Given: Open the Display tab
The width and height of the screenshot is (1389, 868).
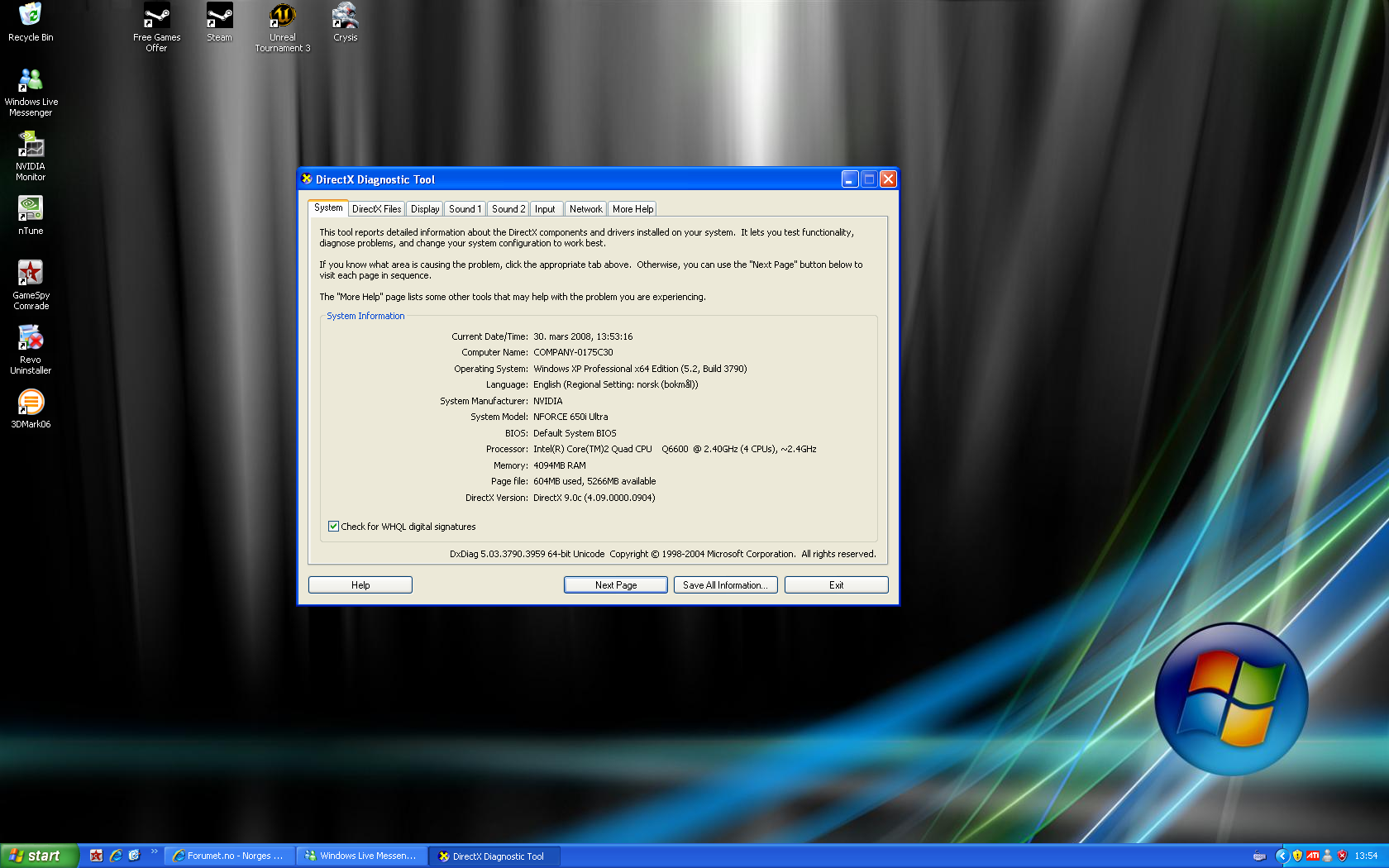Looking at the screenshot, I should (425, 209).
